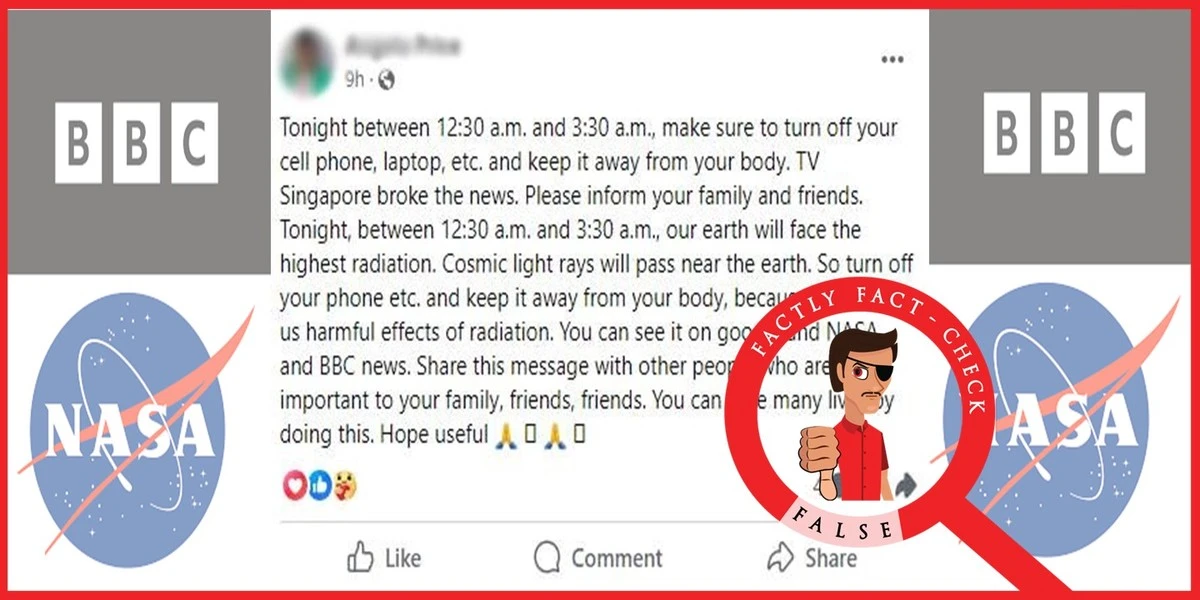The height and width of the screenshot is (600, 1200).
Task: Click the blue thumbs-up reaction icon
Action: [320, 486]
